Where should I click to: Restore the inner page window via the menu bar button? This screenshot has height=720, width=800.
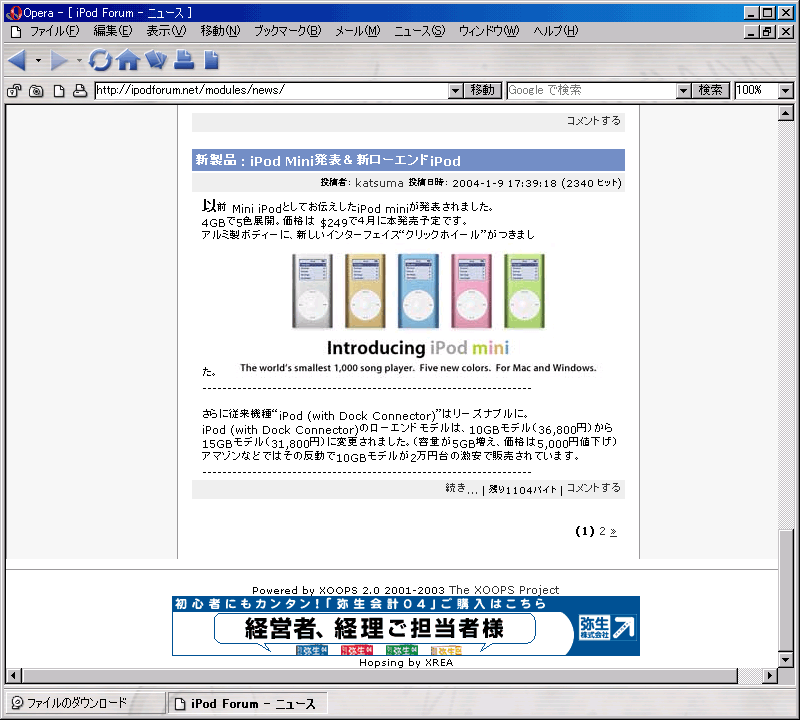point(767,32)
